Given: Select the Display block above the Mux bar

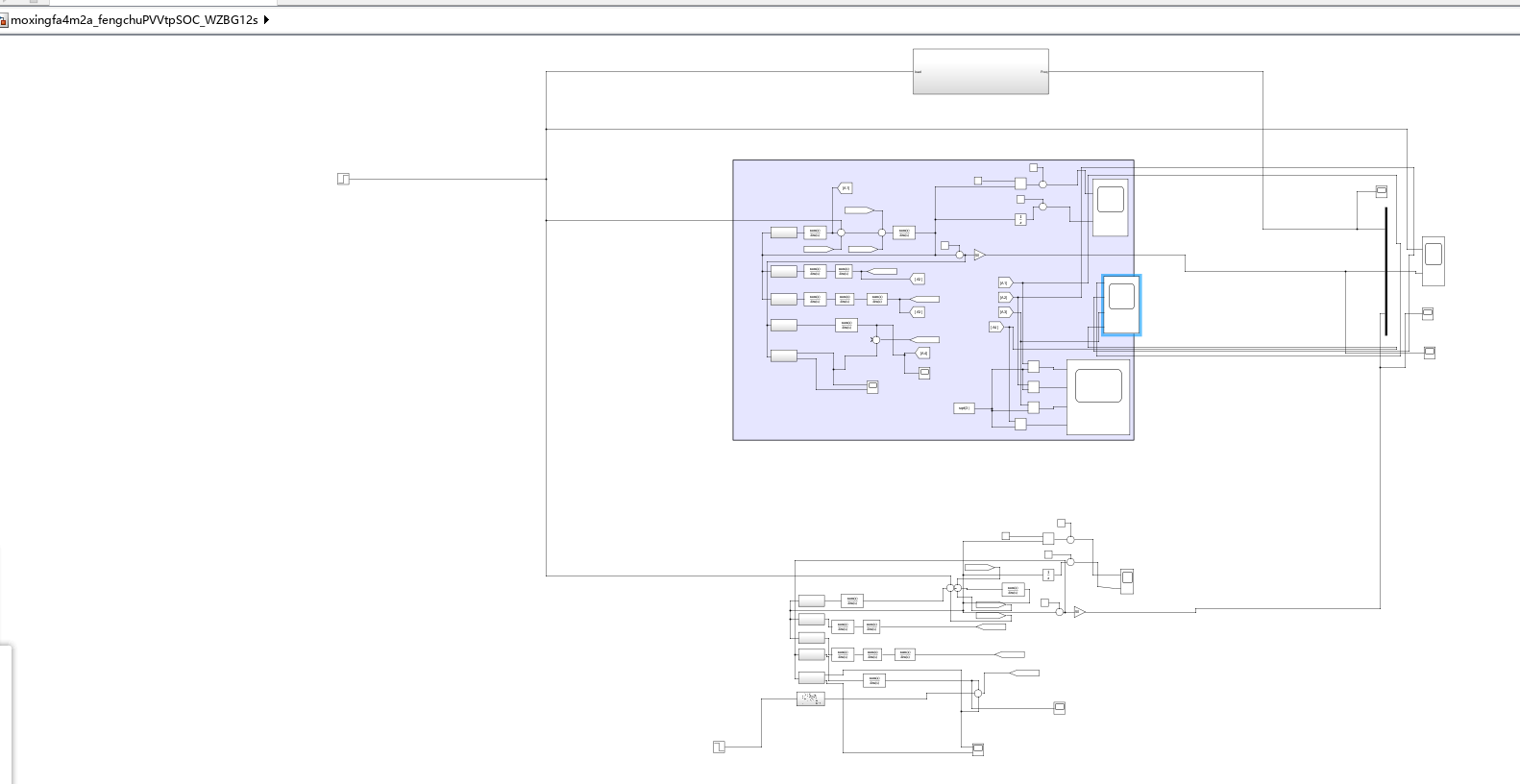Looking at the screenshot, I should pos(1381,191).
